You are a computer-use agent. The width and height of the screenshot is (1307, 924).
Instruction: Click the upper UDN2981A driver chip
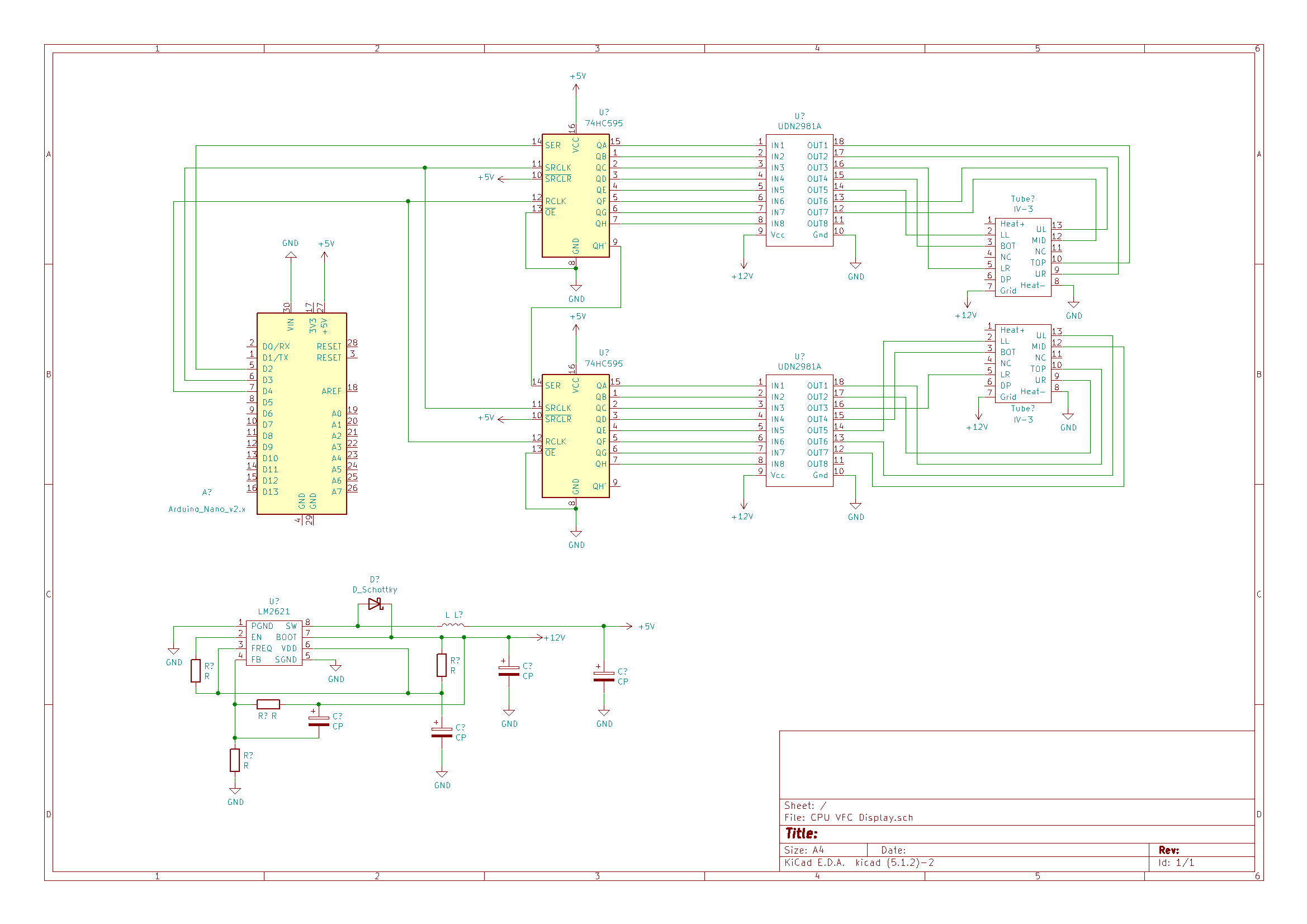click(799, 190)
